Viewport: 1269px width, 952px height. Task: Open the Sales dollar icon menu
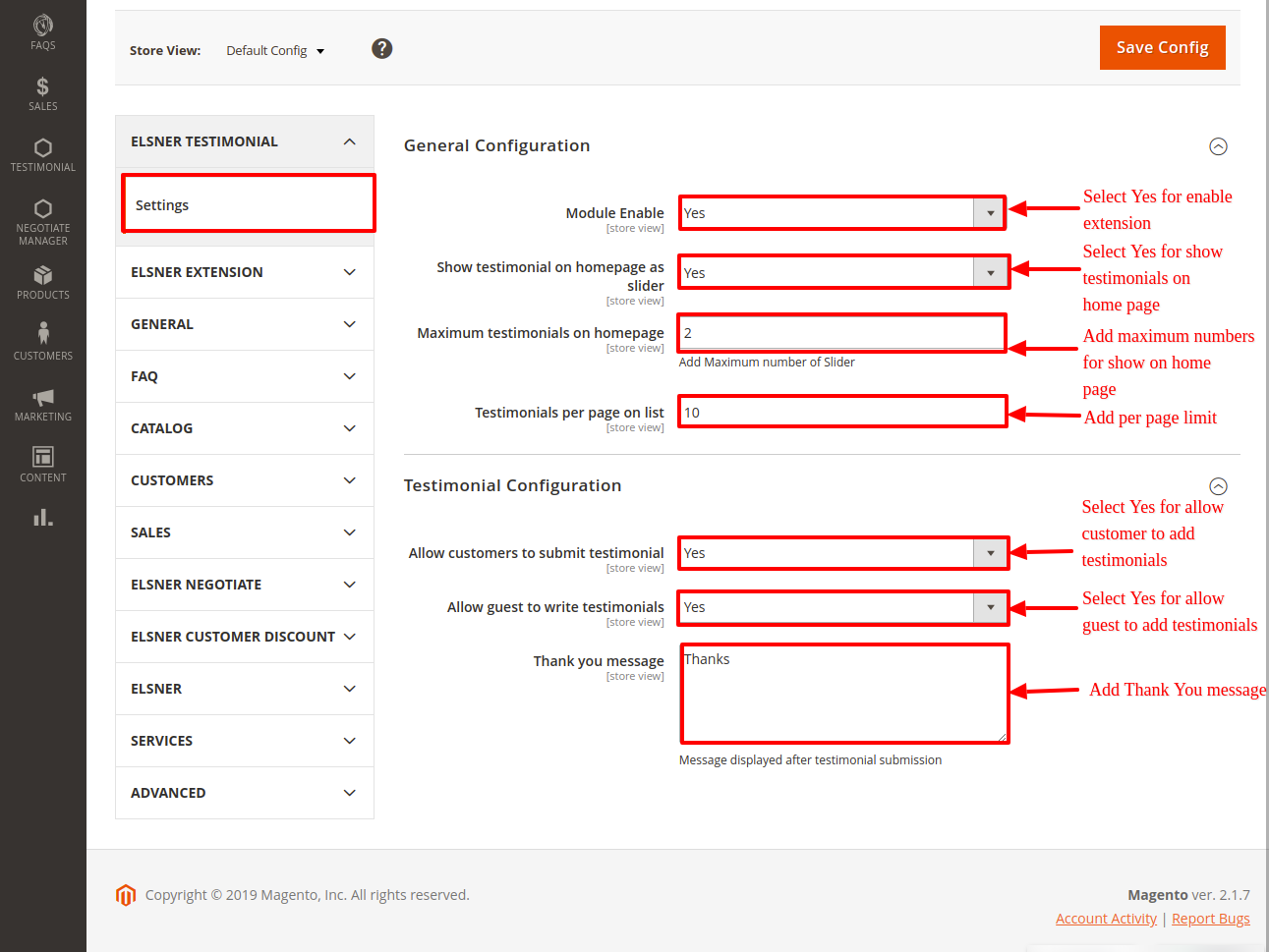point(42,93)
